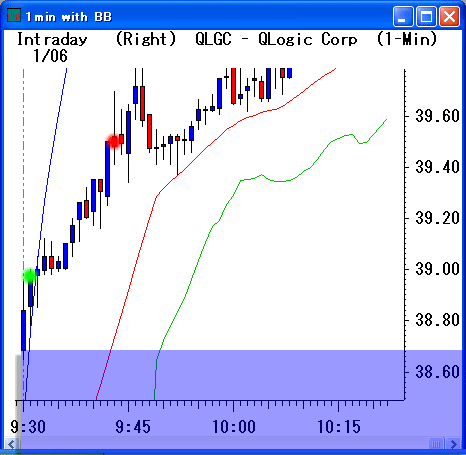
Task: Click the red exit marker dot
Action: [114, 141]
